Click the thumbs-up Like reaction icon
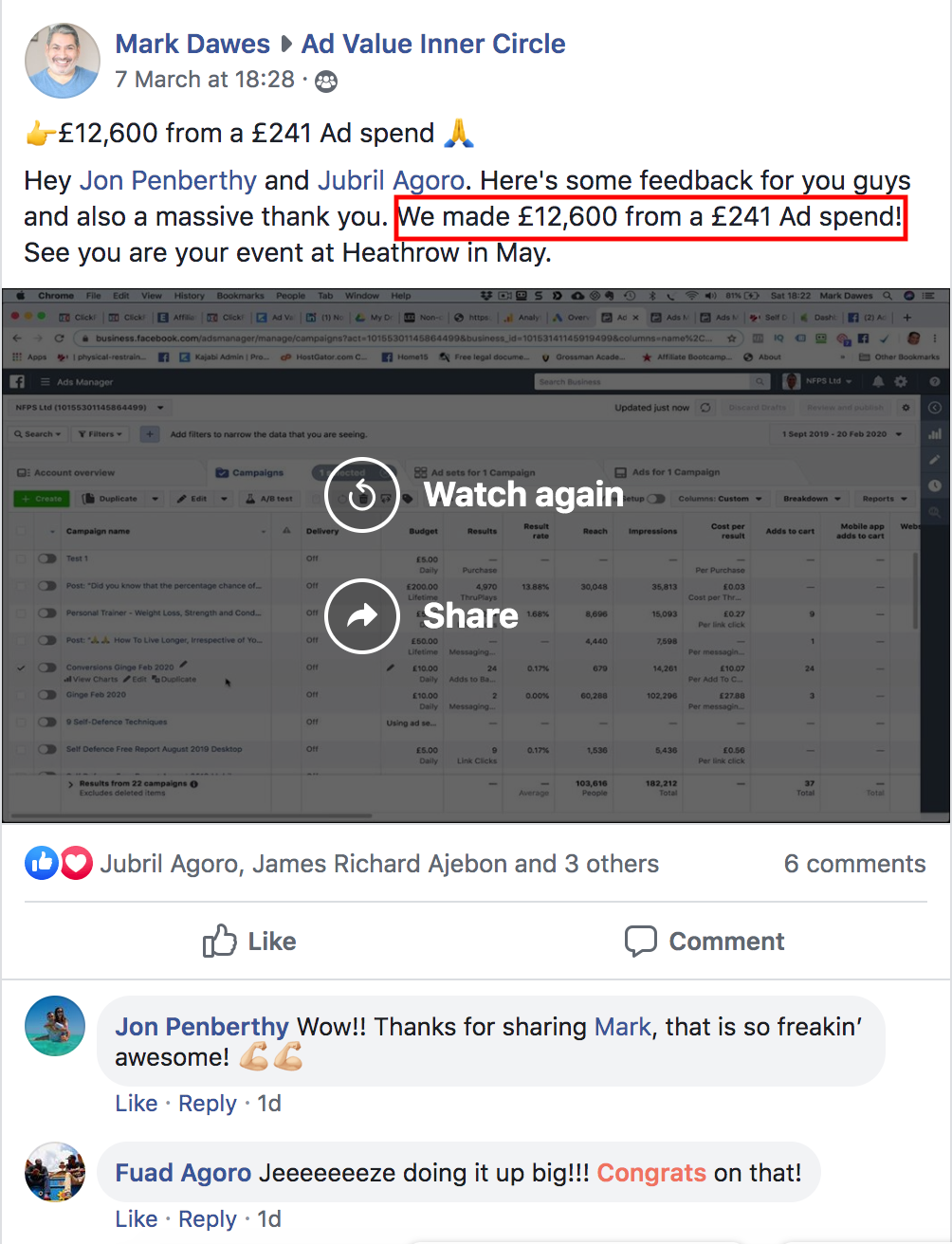This screenshot has width=952, height=1244. click(42, 864)
